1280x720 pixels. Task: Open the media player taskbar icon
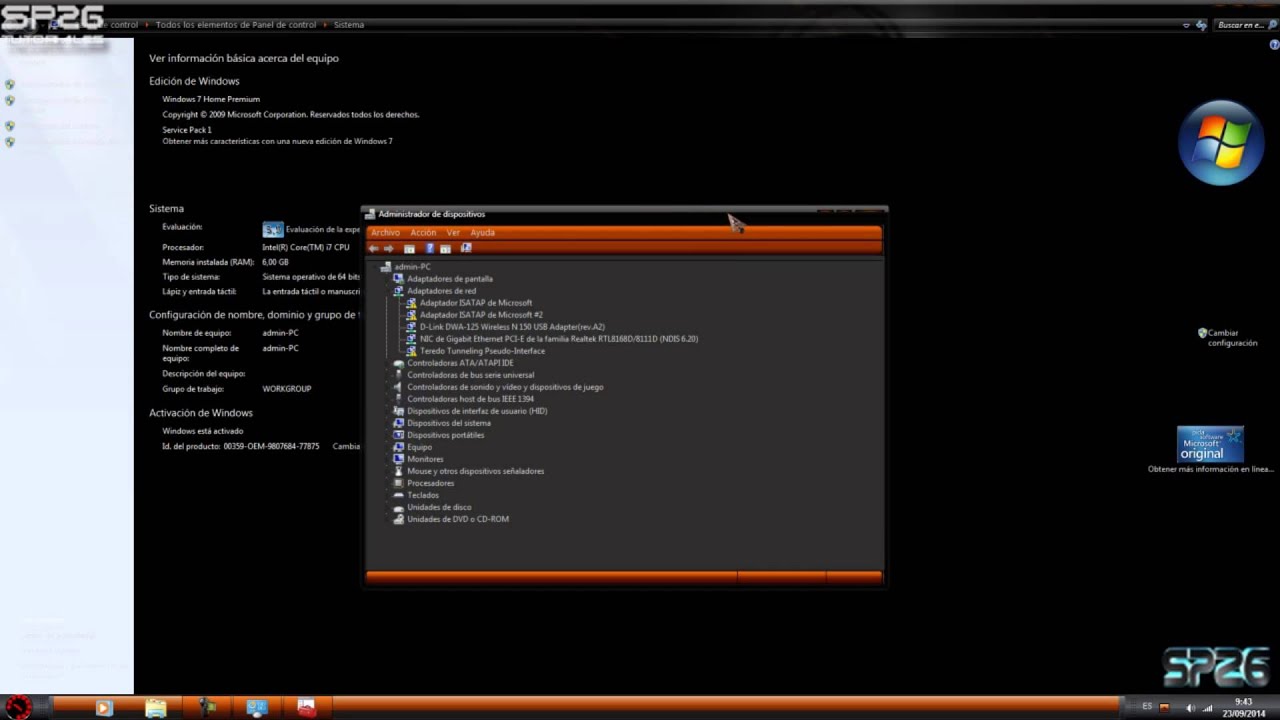pos(103,708)
